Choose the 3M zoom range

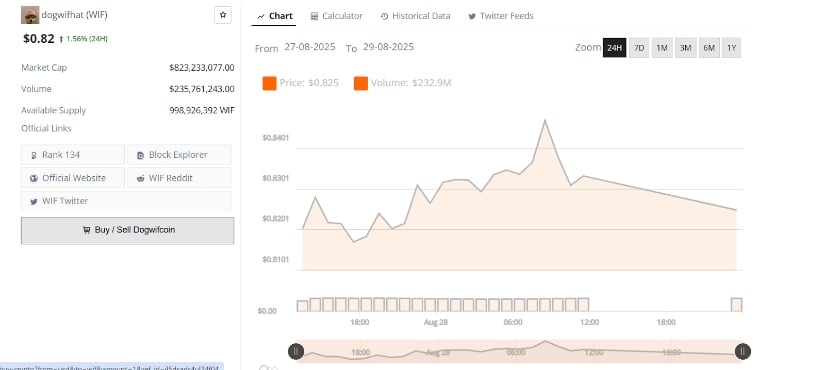tap(686, 48)
